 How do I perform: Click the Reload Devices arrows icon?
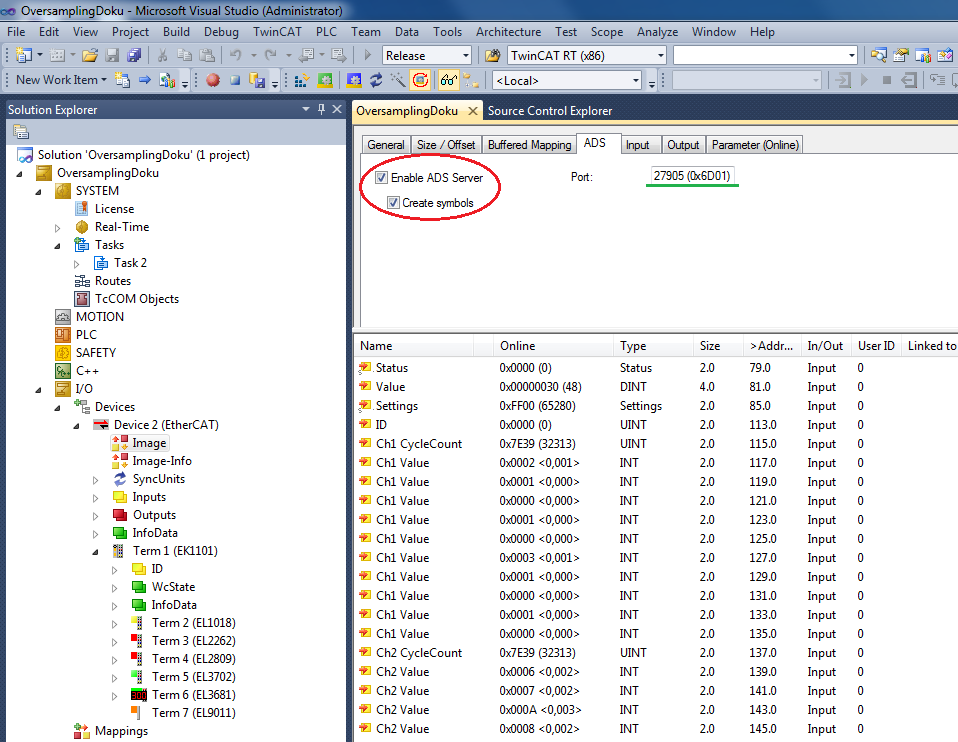point(376,80)
